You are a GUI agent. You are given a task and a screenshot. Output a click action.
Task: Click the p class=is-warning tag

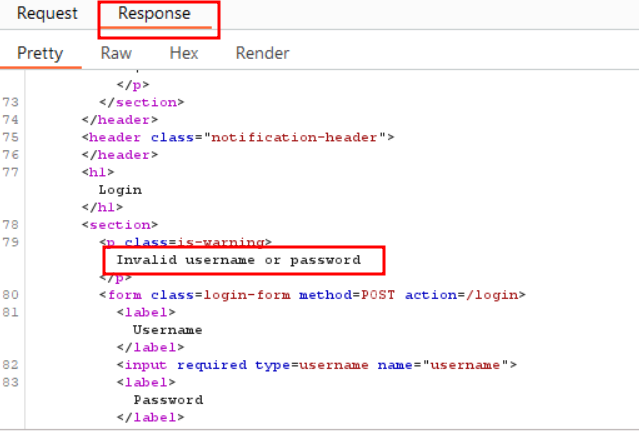tap(185, 242)
